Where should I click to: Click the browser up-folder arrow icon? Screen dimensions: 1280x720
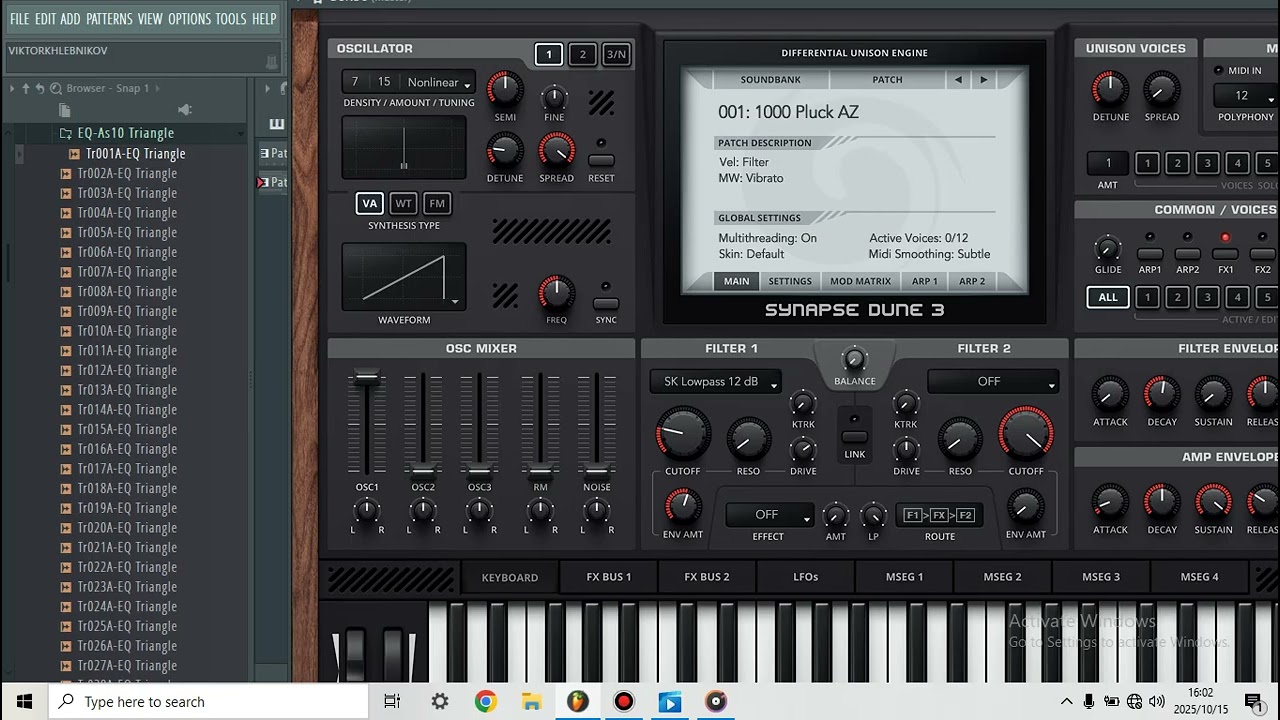tap(26, 88)
